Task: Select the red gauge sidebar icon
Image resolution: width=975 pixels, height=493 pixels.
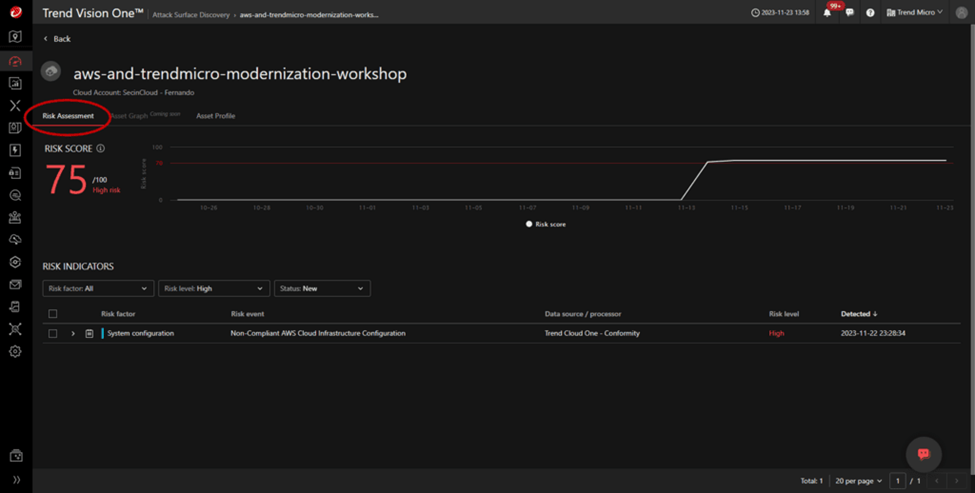Action: 16,61
